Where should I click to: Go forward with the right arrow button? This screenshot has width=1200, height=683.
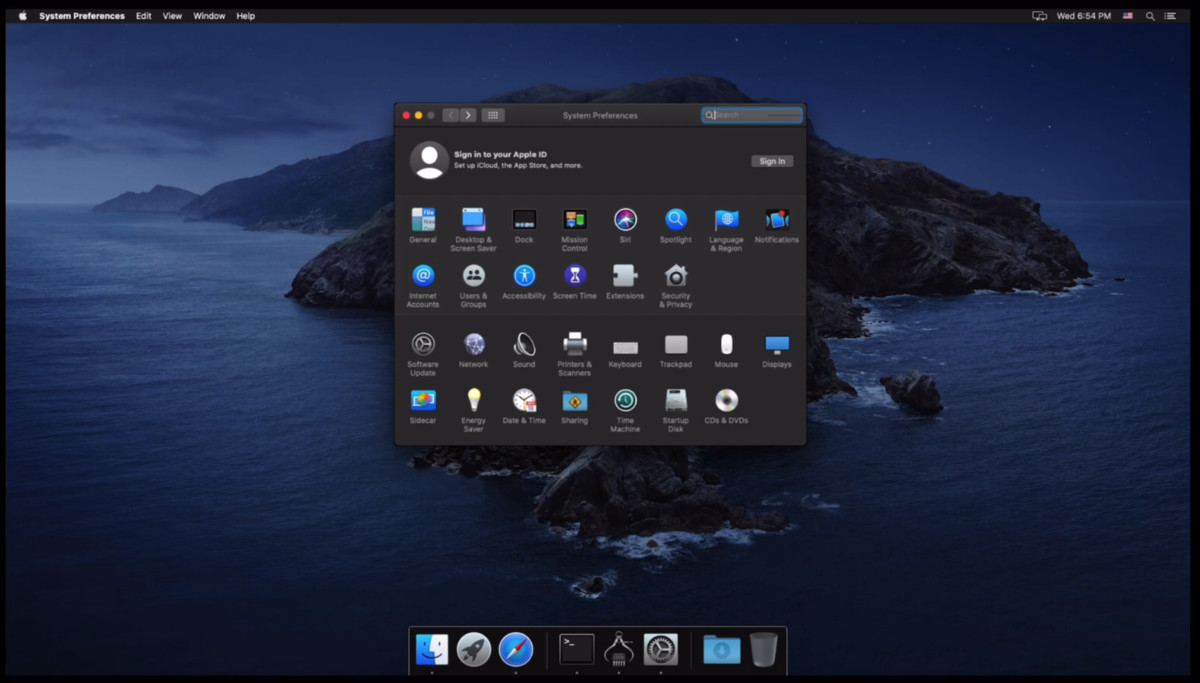468,115
